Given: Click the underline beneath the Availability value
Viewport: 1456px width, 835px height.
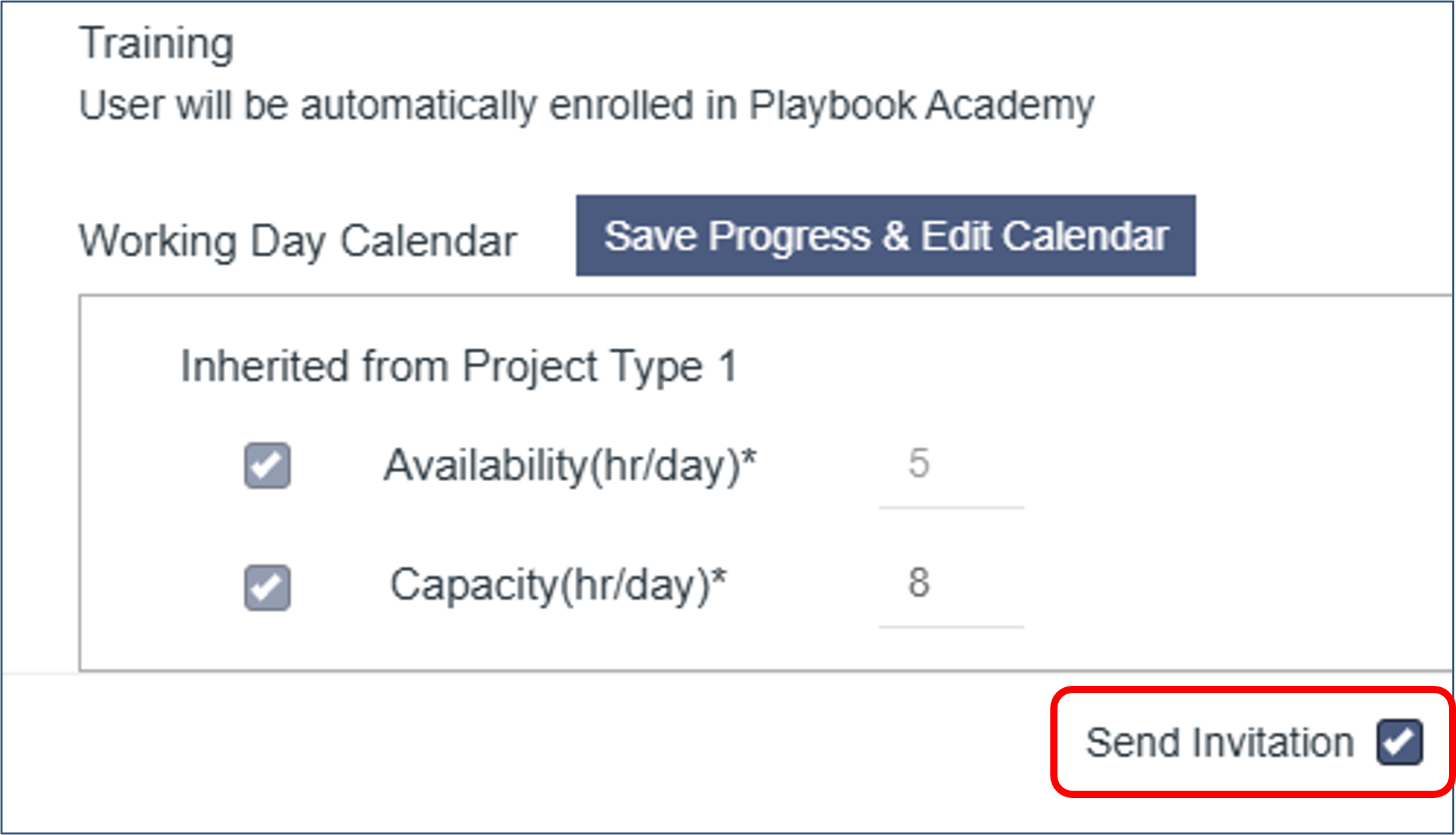Looking at the screenshot, I should pos(951,507).
